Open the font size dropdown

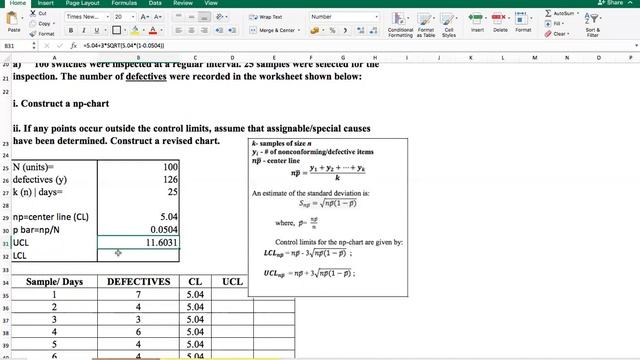[x=133, y=17]
